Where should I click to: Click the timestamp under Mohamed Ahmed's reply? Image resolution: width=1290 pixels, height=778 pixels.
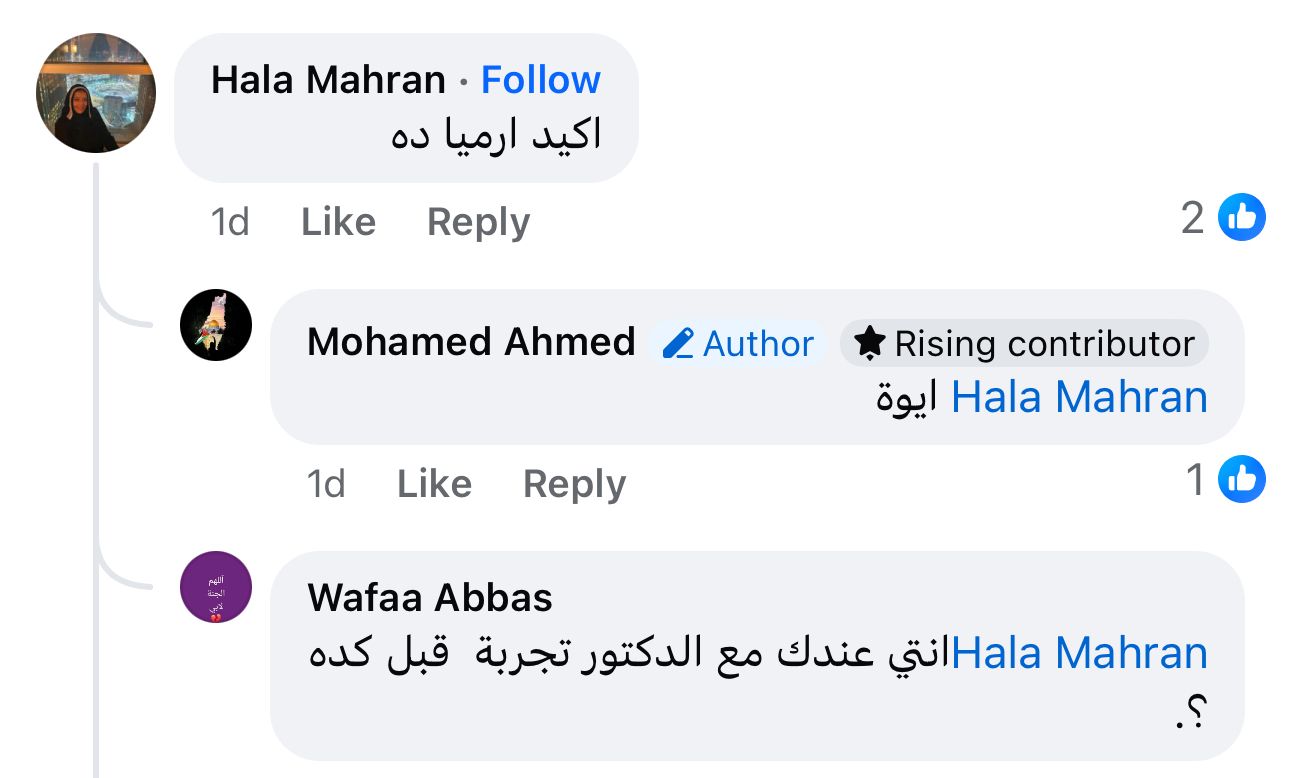(325, 484)
